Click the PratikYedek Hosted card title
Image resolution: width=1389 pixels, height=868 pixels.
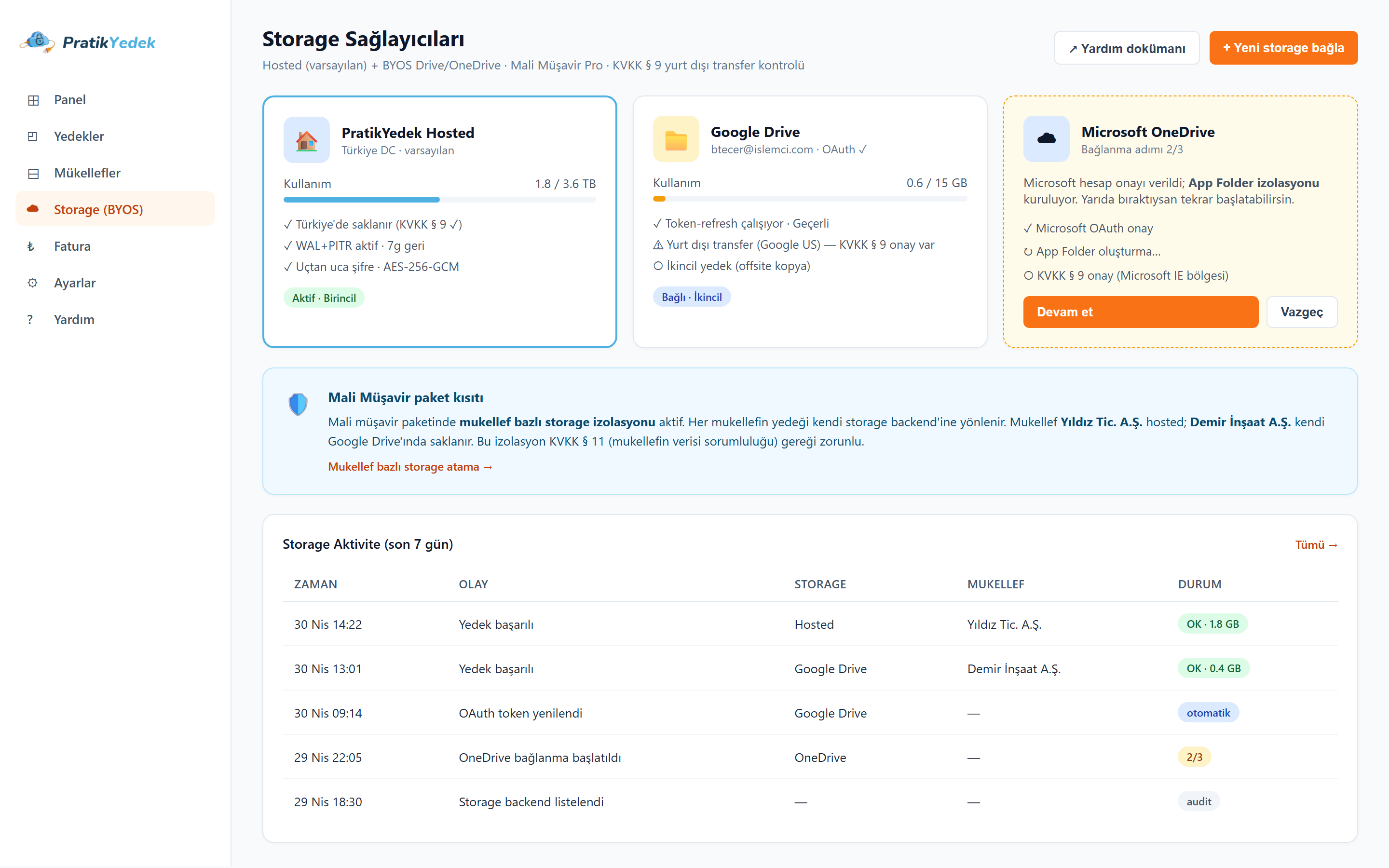point(408,133)
